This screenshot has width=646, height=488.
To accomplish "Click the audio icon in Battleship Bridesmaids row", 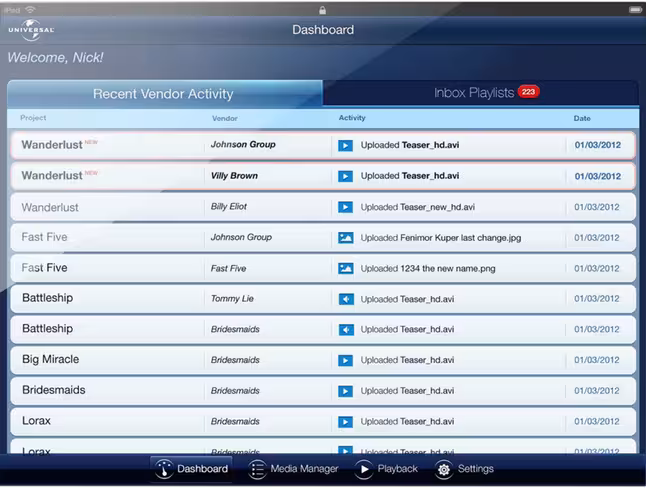I will coord(346,330).
